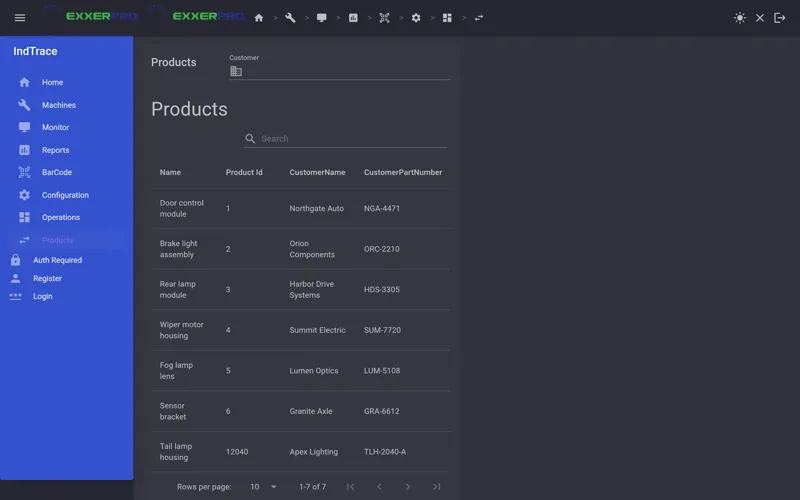Click the Customer building icon

pyautogui.click(x=236, y=71)
